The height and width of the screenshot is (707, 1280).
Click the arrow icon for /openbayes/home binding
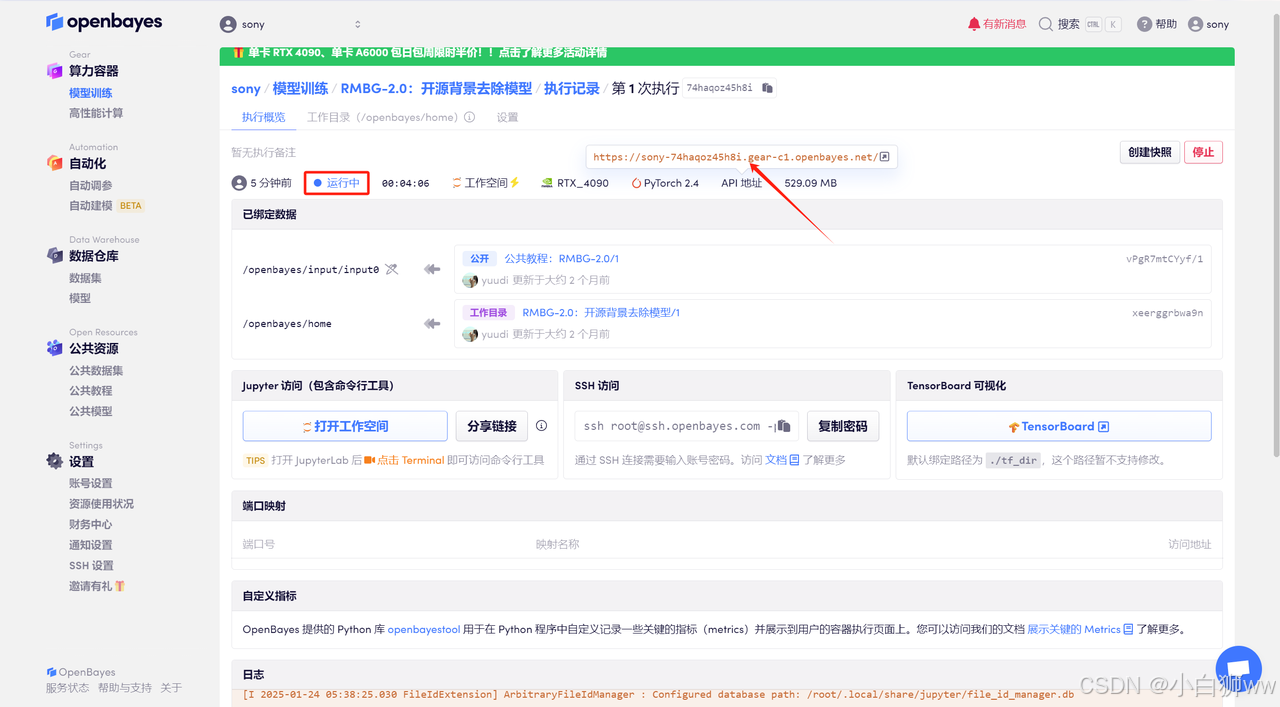point(432,323)
